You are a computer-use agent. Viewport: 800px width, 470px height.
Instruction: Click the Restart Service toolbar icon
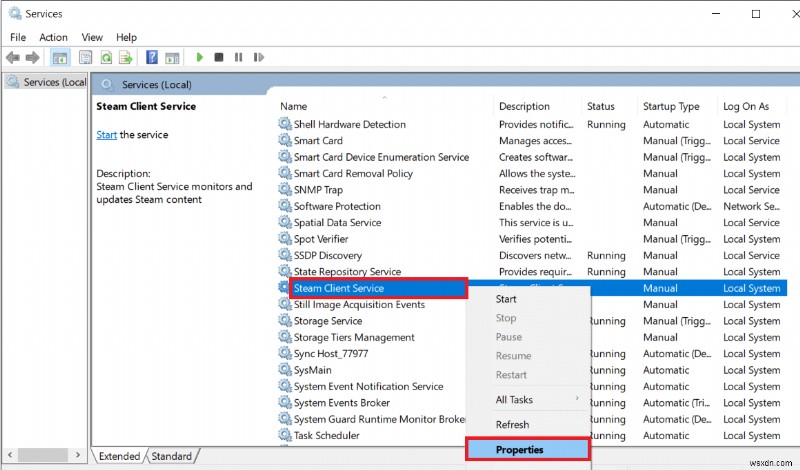(258, 58)
